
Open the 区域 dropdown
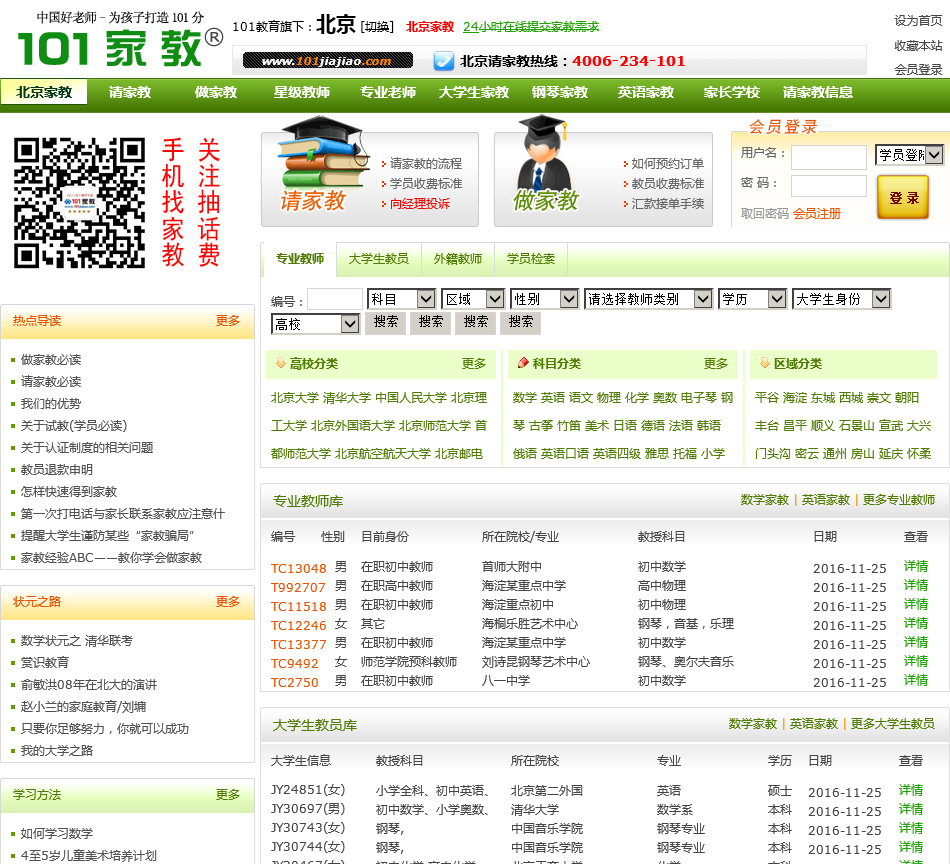(x=473, y=299)
